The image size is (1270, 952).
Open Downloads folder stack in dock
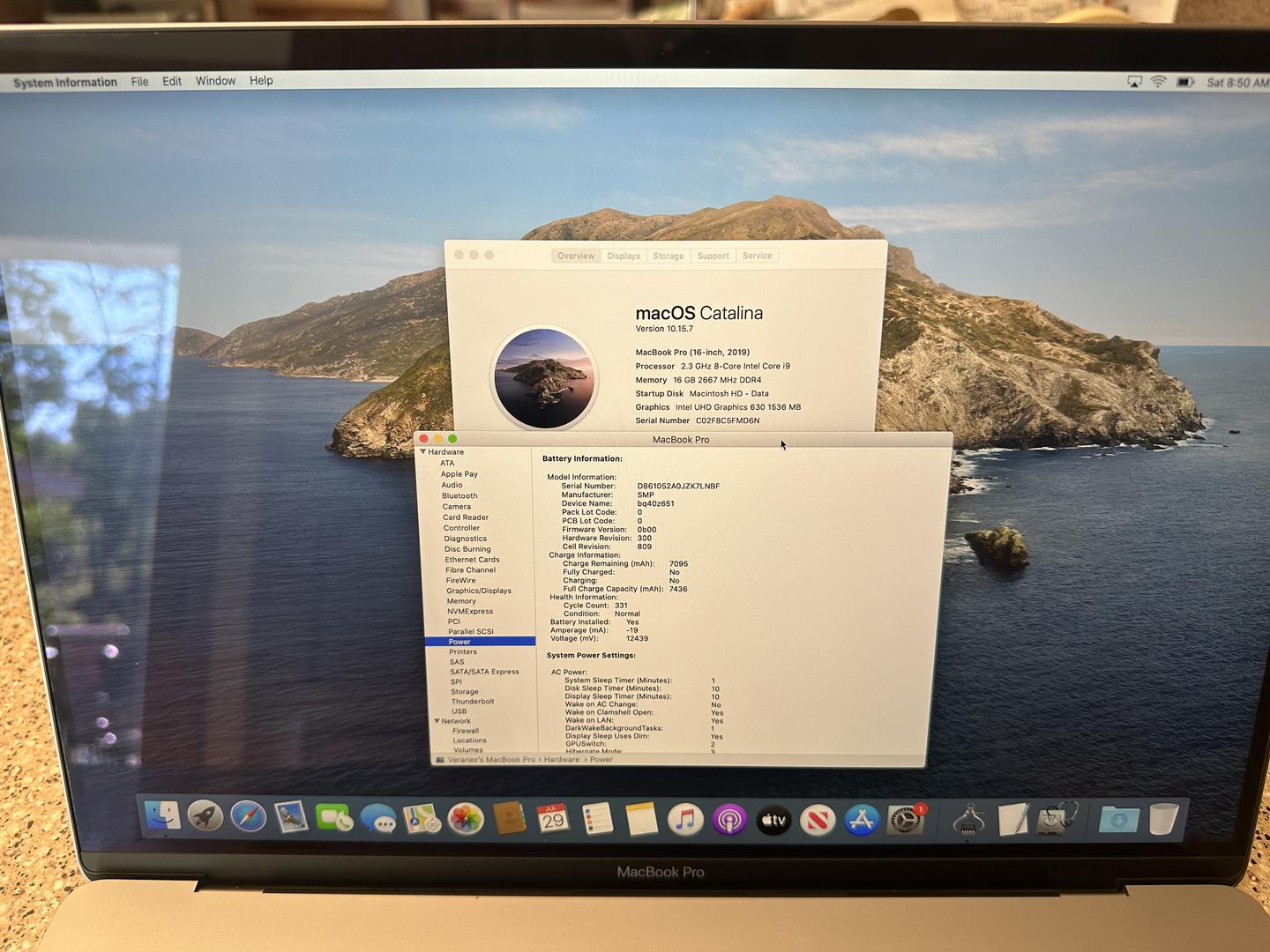(x=1118, y=819)
